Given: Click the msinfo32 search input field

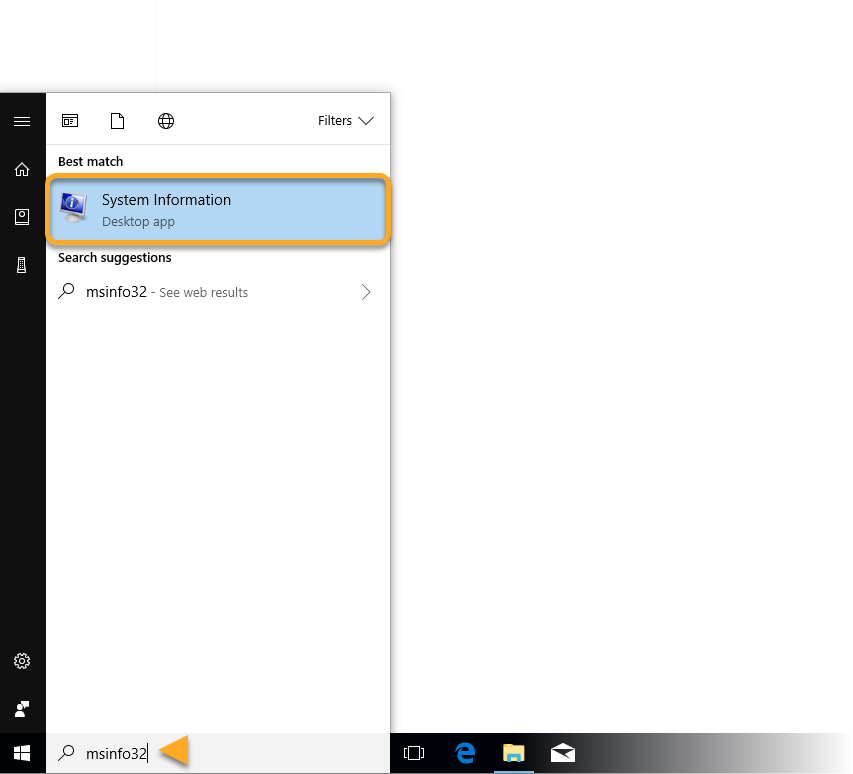Looking at the screenshot, I should point(218,753).
